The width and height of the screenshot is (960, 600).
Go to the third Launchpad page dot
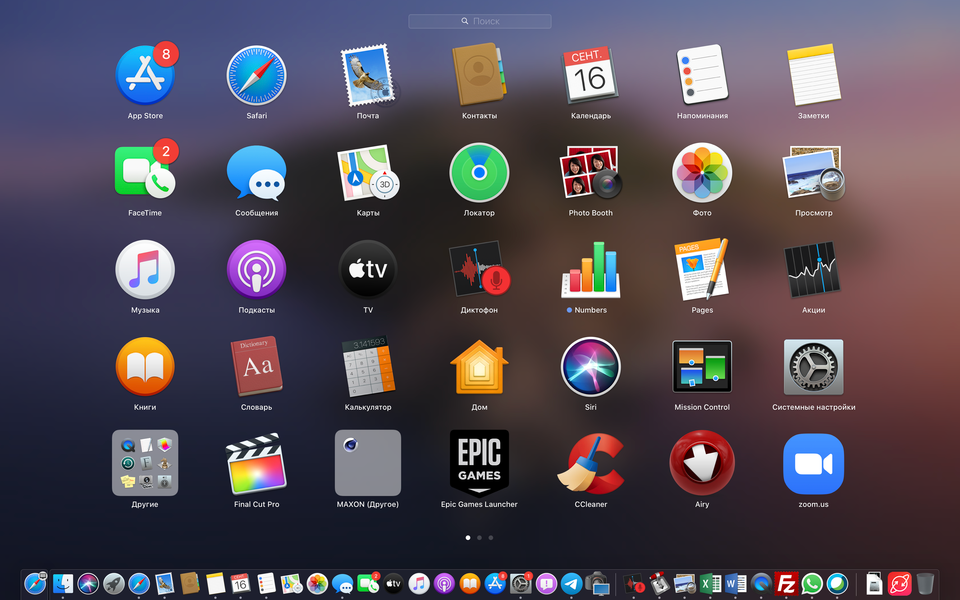(491, 538)
